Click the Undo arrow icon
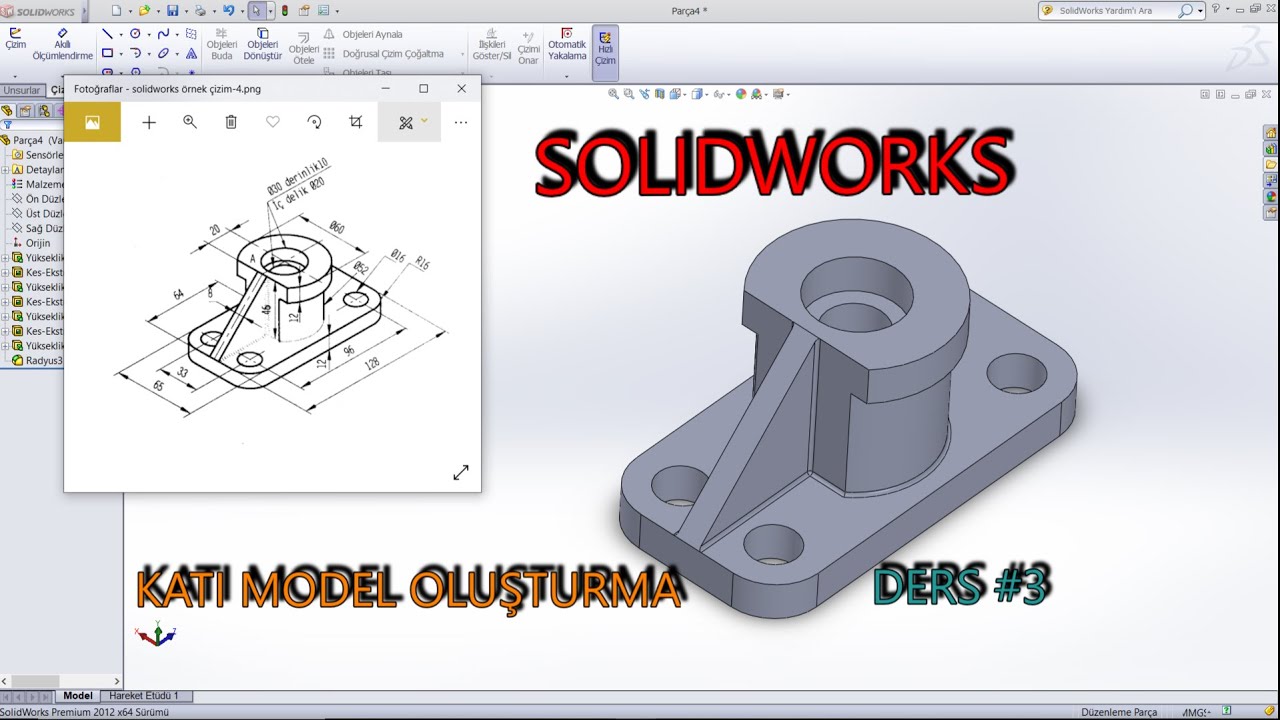Viewport: 1280px width, 720px height. [228, 11]
